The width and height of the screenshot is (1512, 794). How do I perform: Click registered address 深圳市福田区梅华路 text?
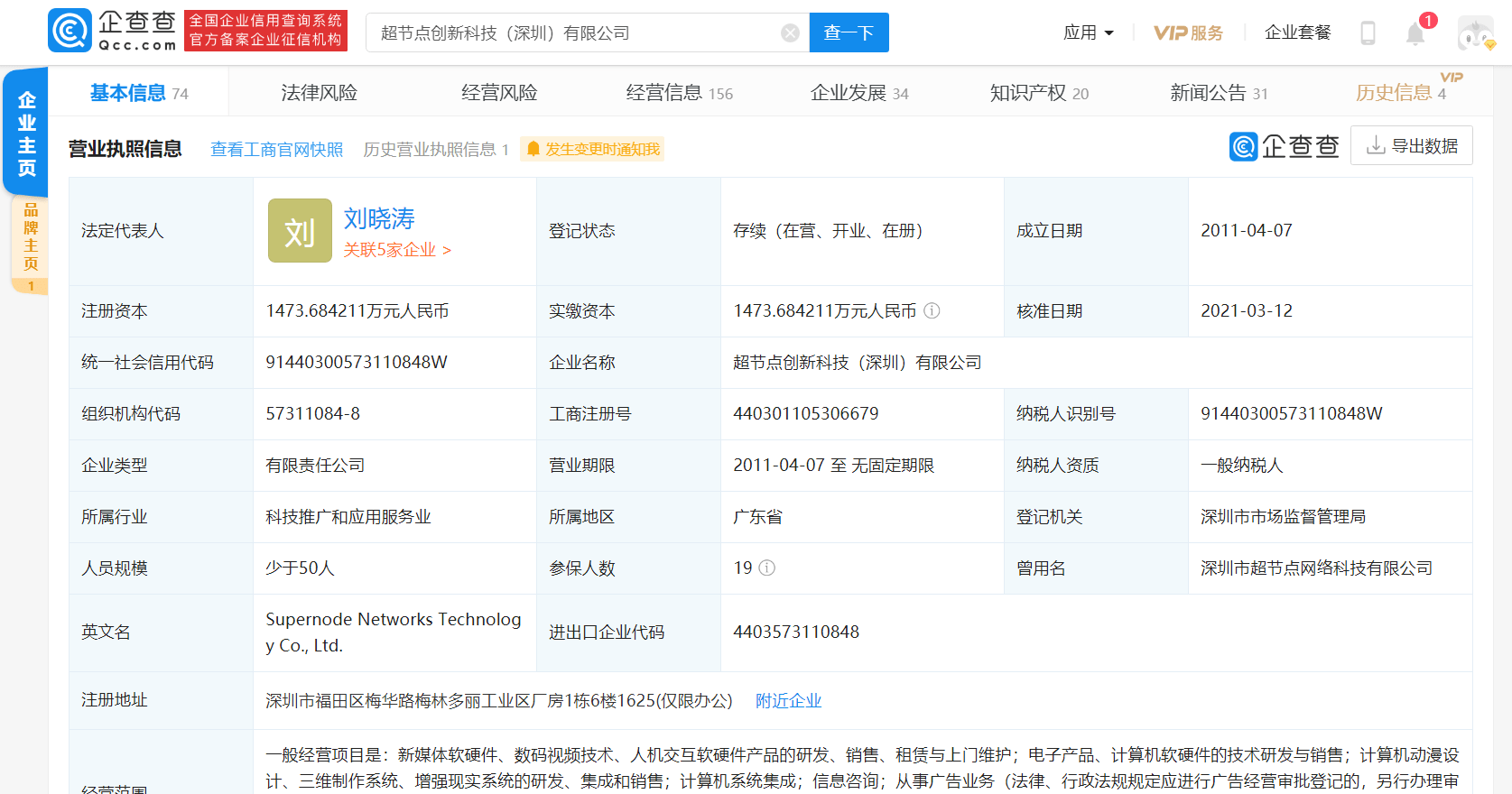pyautogui.click(x=499, y=700)
